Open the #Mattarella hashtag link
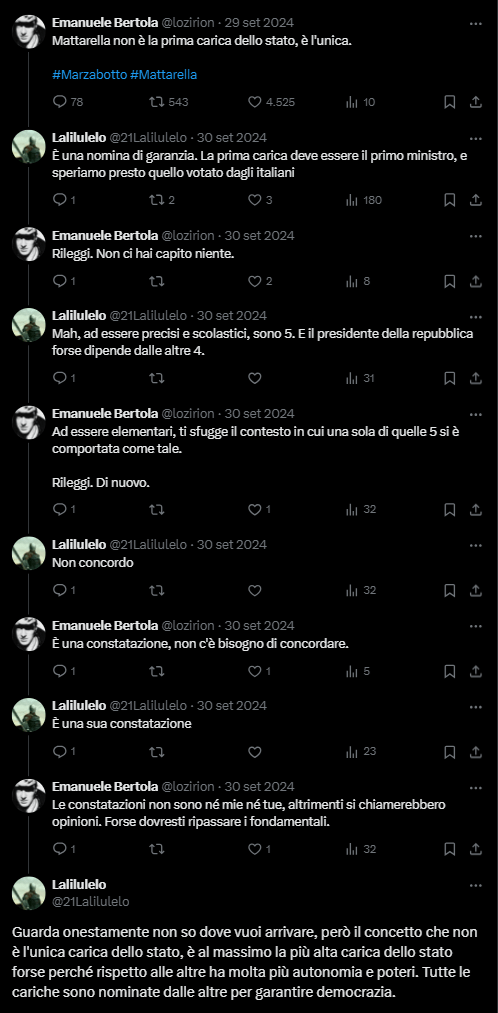This screenshot has height=1013, width=498. pos(163,75)
